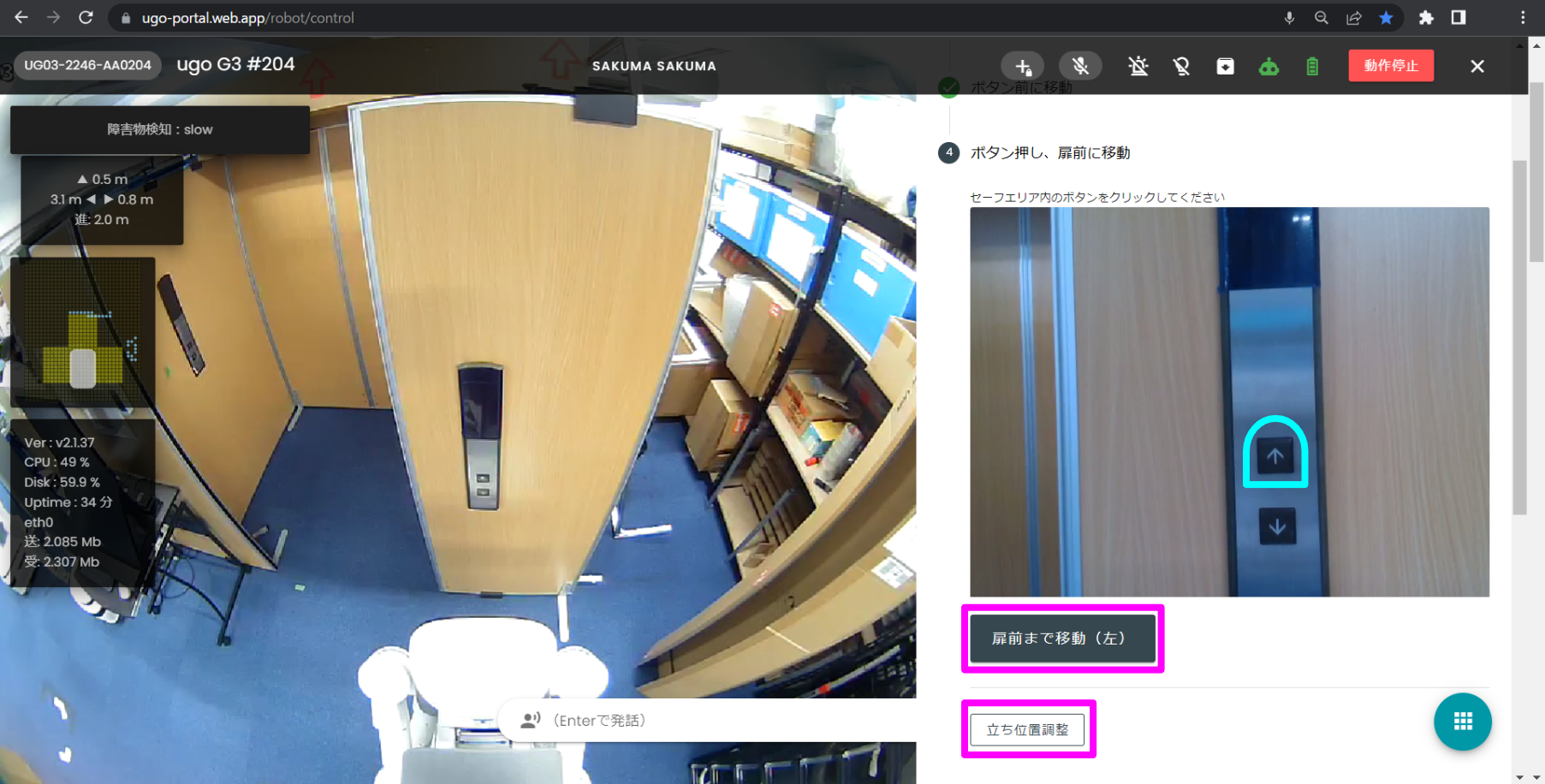Click the zoom magnifier icon in address bar
Viewport: 1545px width, 784px height.
(1322, 18)
